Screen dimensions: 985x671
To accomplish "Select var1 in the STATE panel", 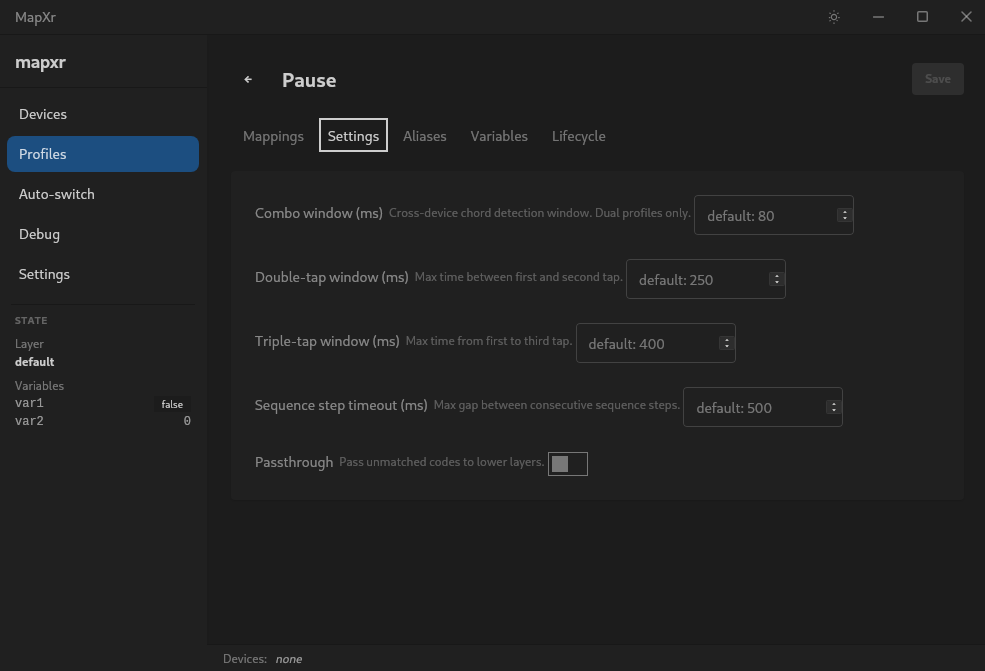I will (28, 404).
